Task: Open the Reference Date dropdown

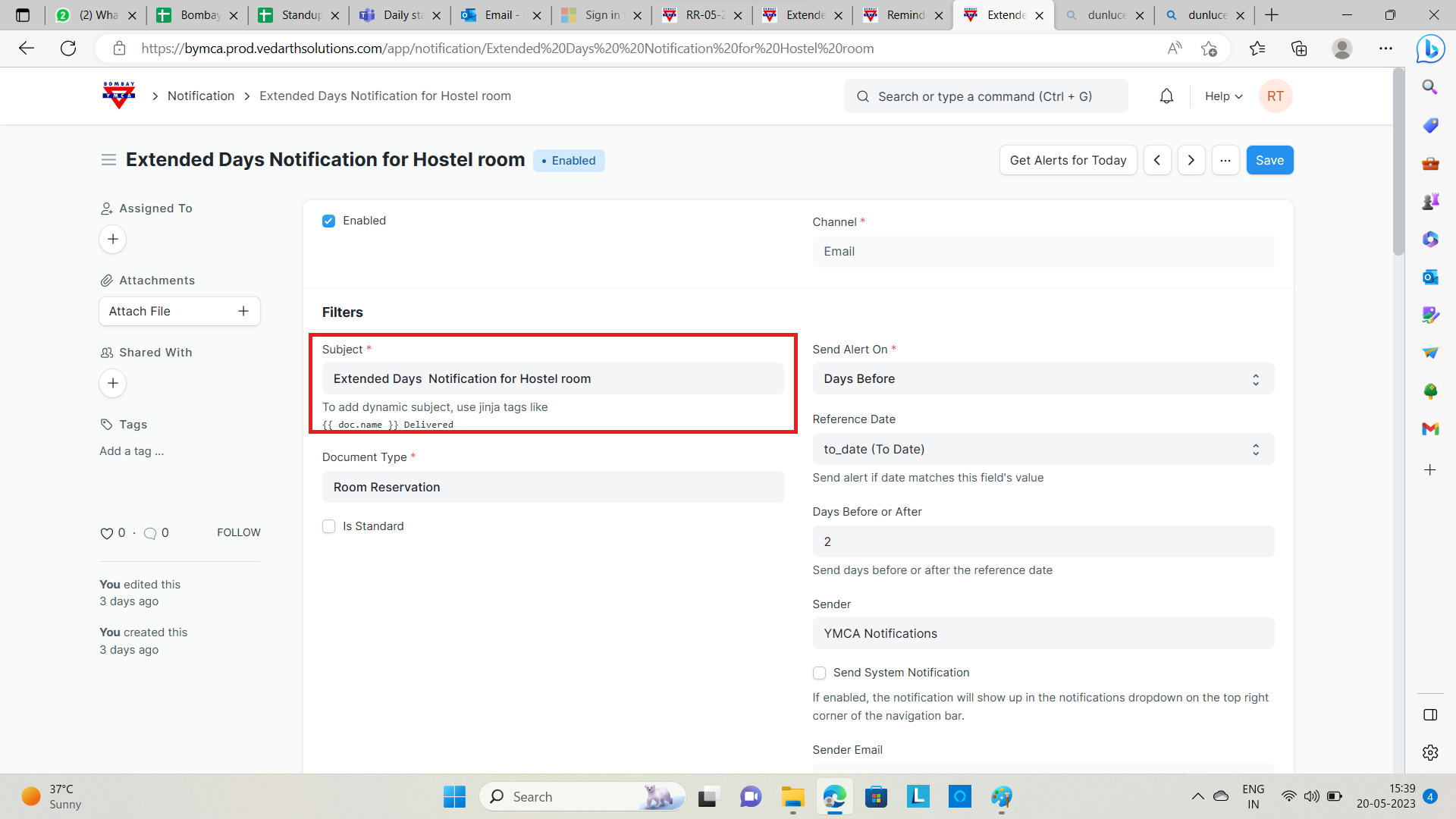Action: coord(1043,450)
